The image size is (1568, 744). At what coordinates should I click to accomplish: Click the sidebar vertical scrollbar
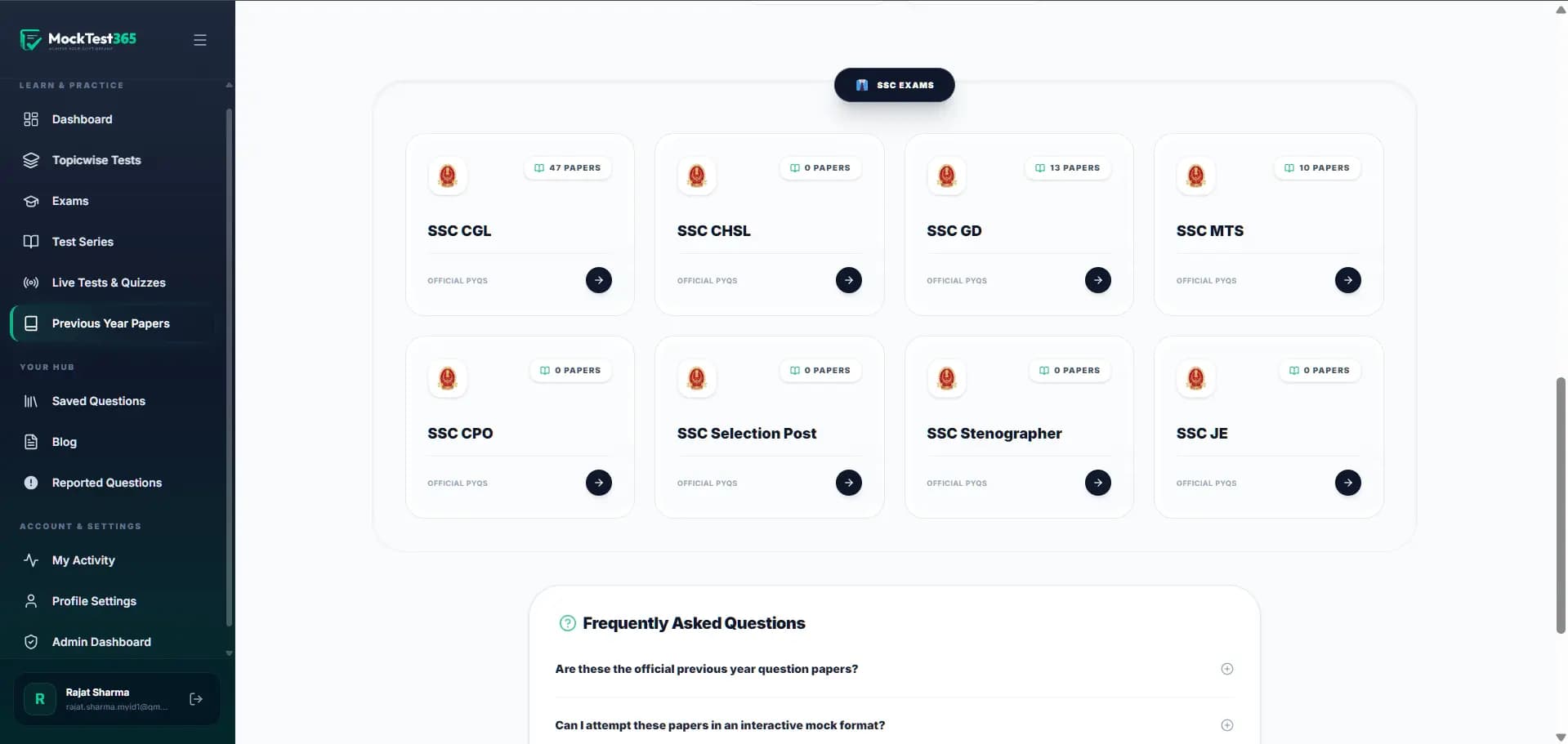tap(229, 368)
